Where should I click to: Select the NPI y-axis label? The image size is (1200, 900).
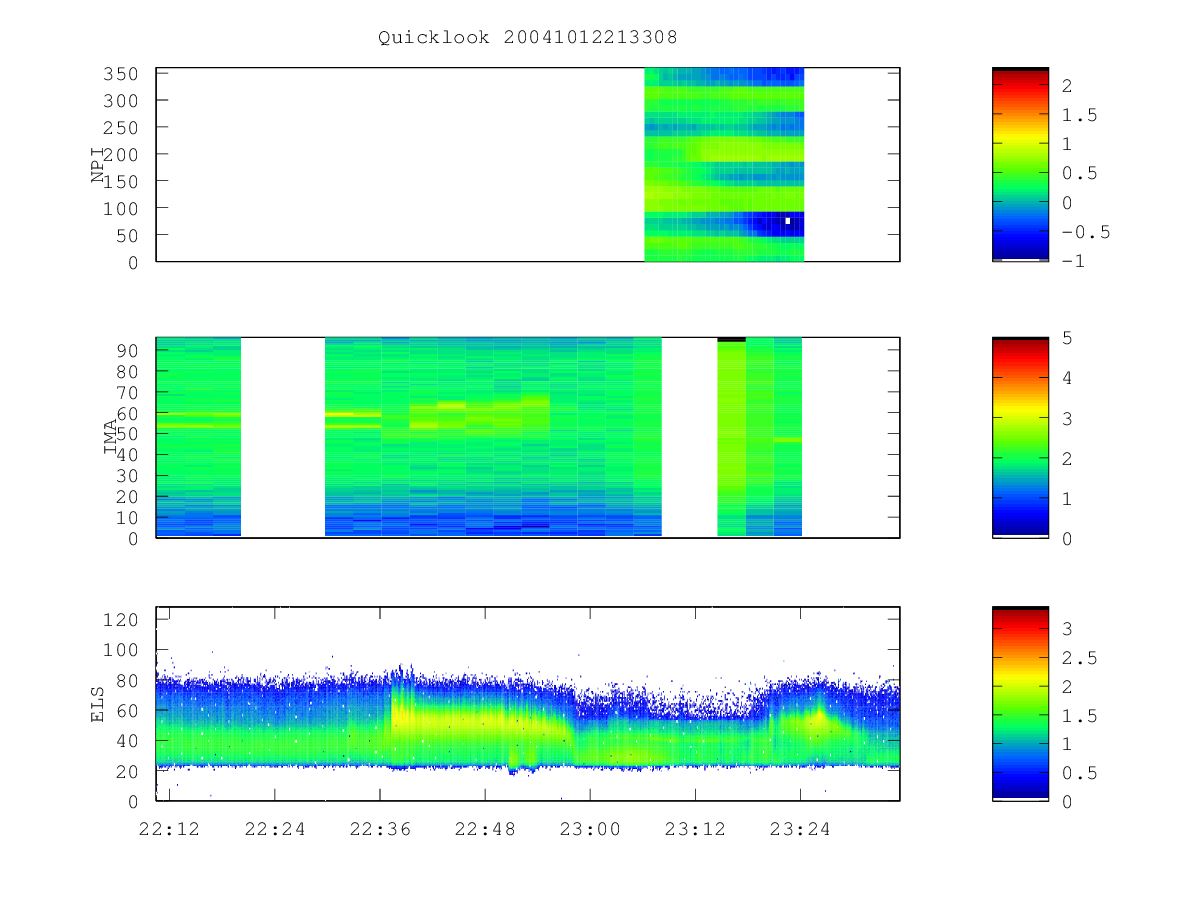pos(98,166)
